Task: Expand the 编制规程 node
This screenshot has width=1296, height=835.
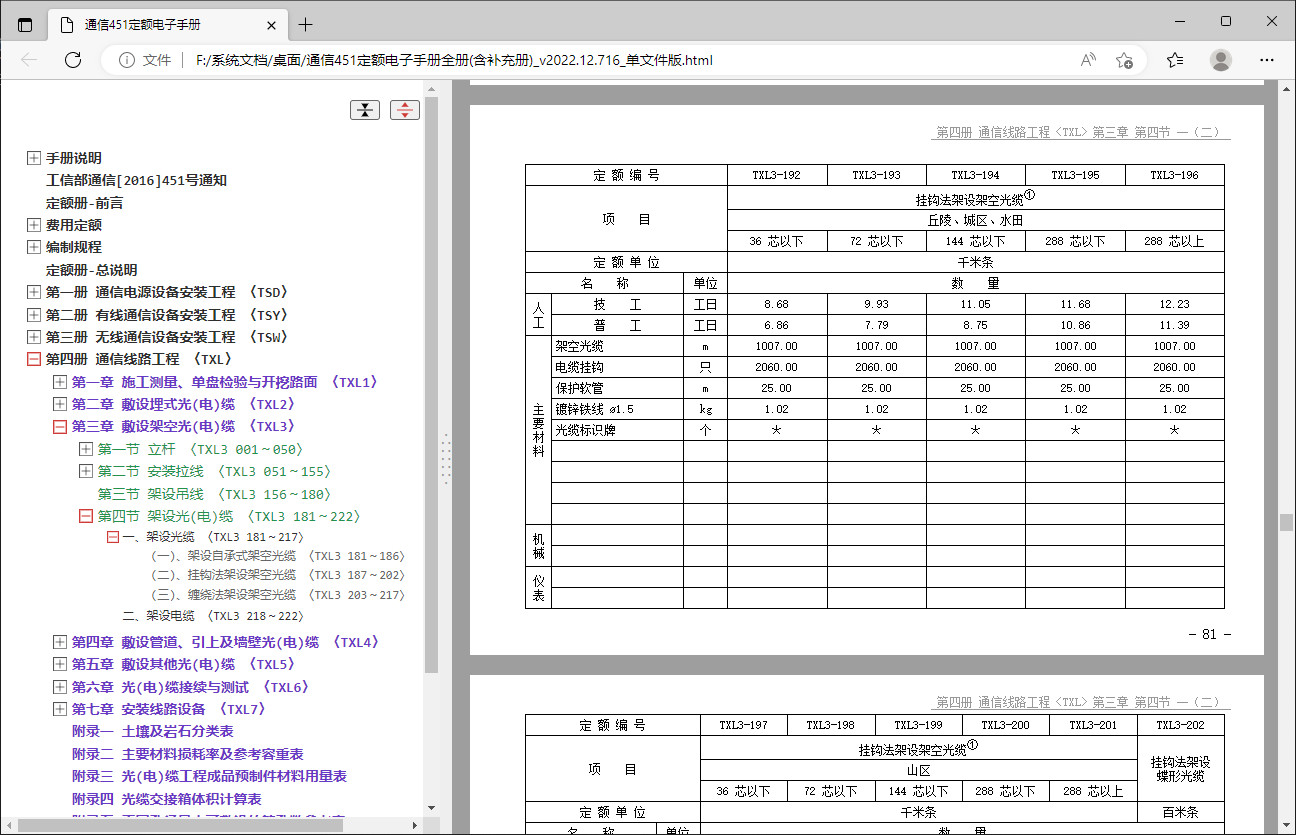Action: 34,247
